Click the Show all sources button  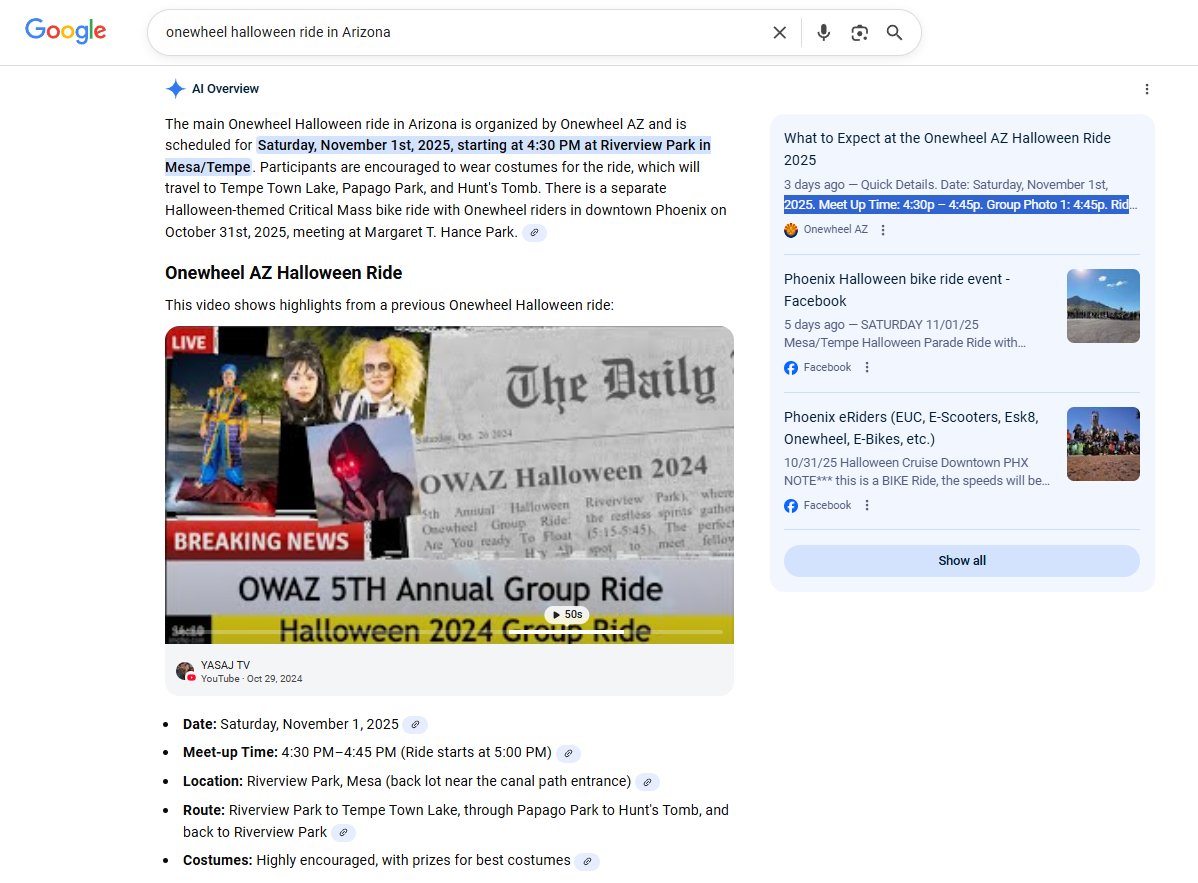(x=961, y=561)
